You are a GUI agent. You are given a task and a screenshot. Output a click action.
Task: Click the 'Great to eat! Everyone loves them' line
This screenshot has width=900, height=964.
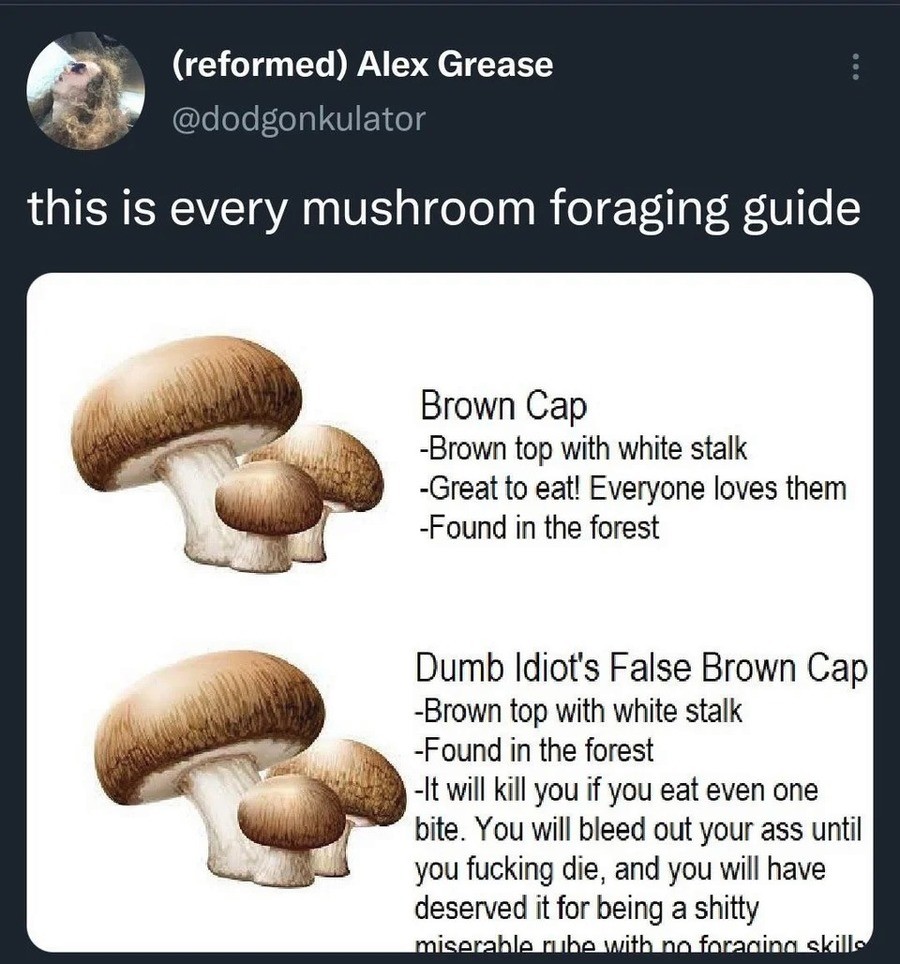[x=633, y=489]
